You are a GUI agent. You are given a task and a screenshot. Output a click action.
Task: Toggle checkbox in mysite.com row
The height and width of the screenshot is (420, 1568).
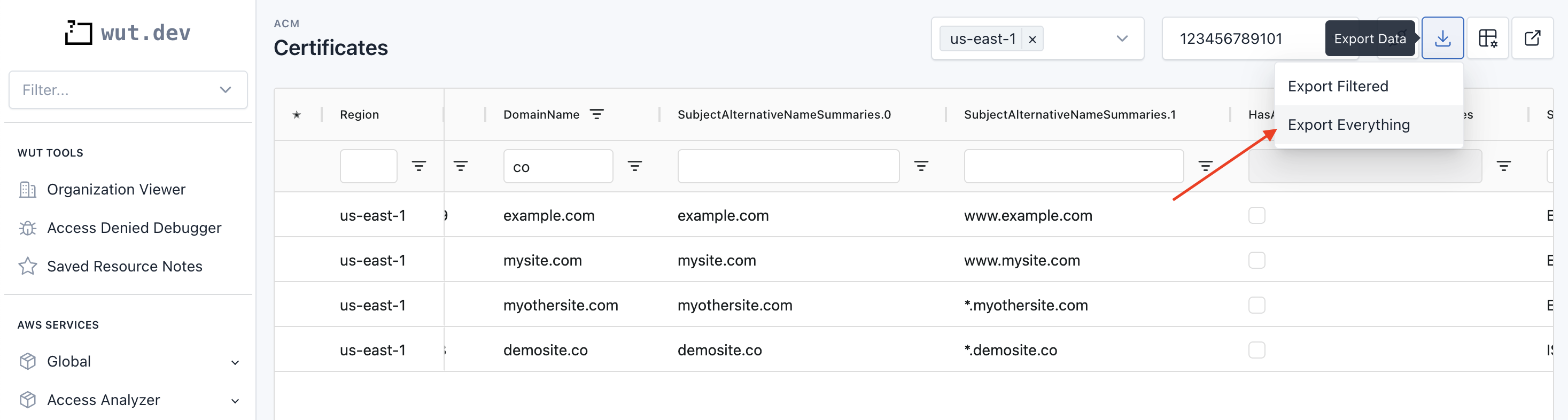pyautogui.click(x=1256, y=261)
